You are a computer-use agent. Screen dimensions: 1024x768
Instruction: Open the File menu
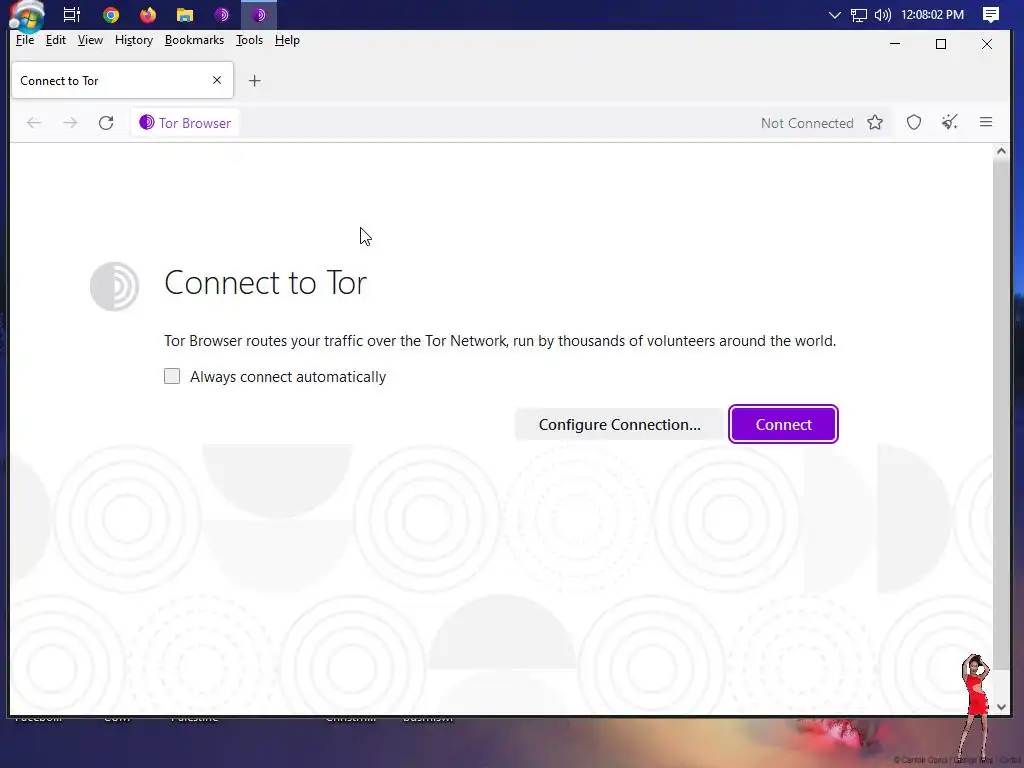[x=25, y=40]
